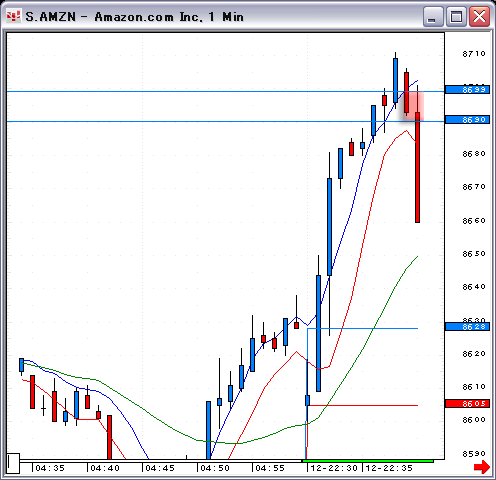Click the 8640 price axis label
The height and width of the screenshot is (480, 496).
click(x=474, y=287)
